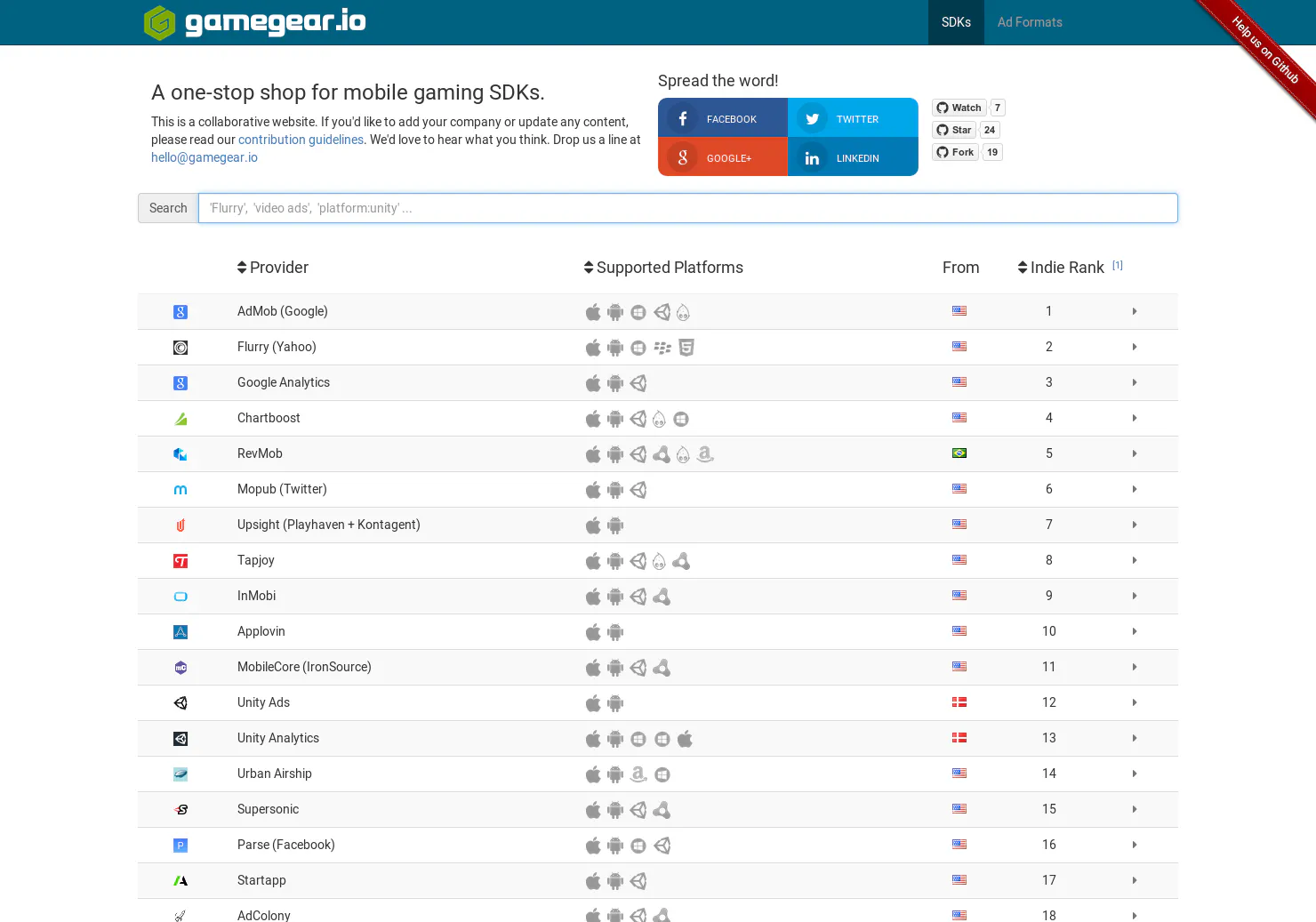This screenshot has height=922, width=1316.
Task: Sort the list by Indie Rank
Action: coord(1061,268)
